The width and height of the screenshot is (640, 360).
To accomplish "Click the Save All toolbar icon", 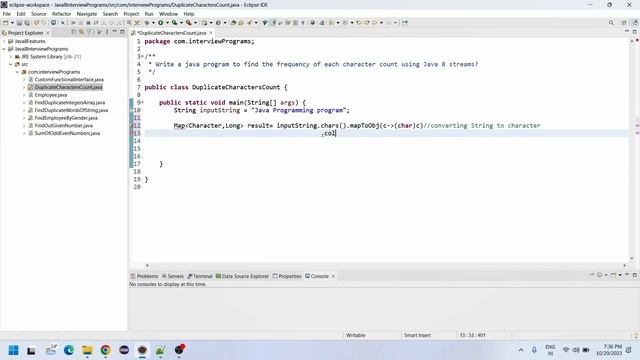I will [27, 23].
